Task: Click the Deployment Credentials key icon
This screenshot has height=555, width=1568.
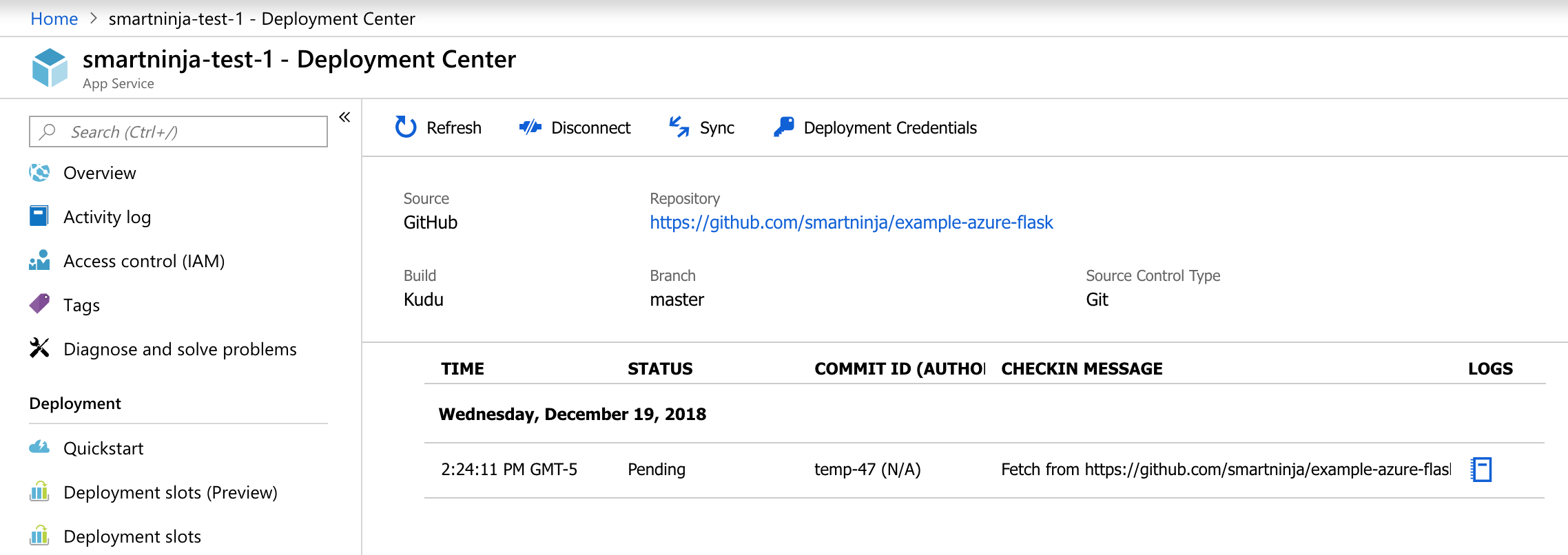Action: 783,127
